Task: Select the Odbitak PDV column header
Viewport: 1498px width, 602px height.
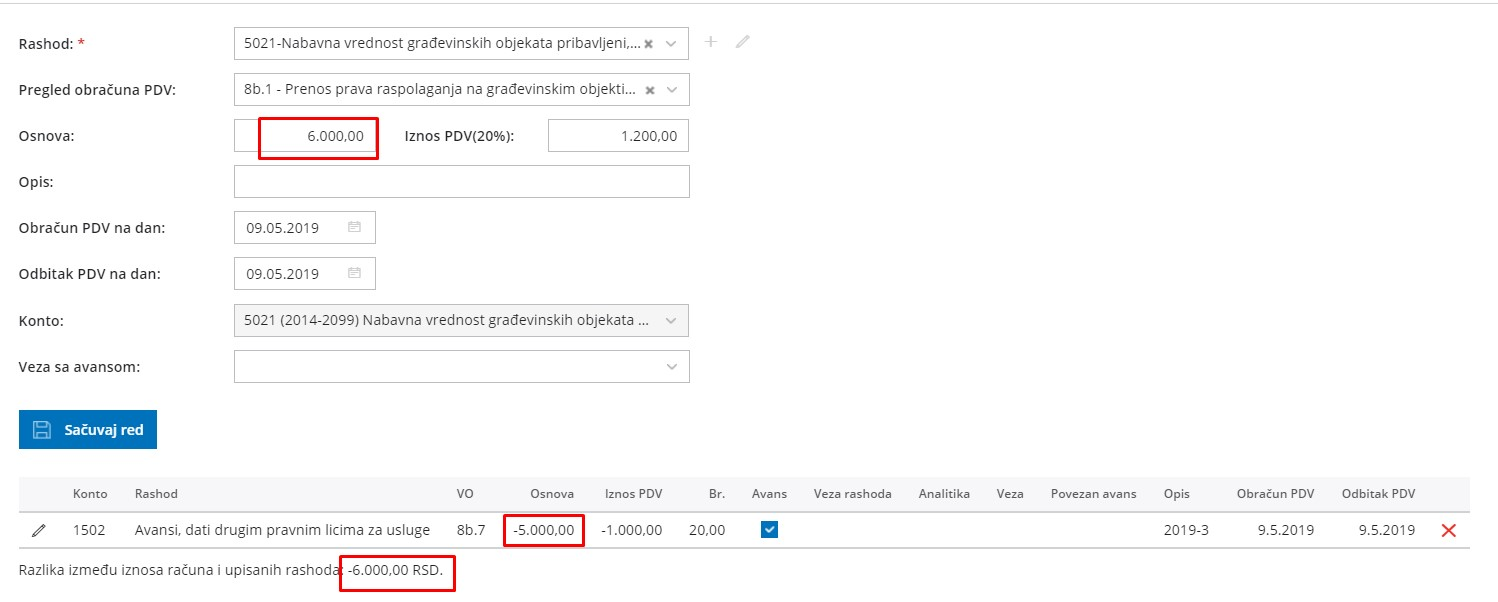Action: (x=1379, y=494)
